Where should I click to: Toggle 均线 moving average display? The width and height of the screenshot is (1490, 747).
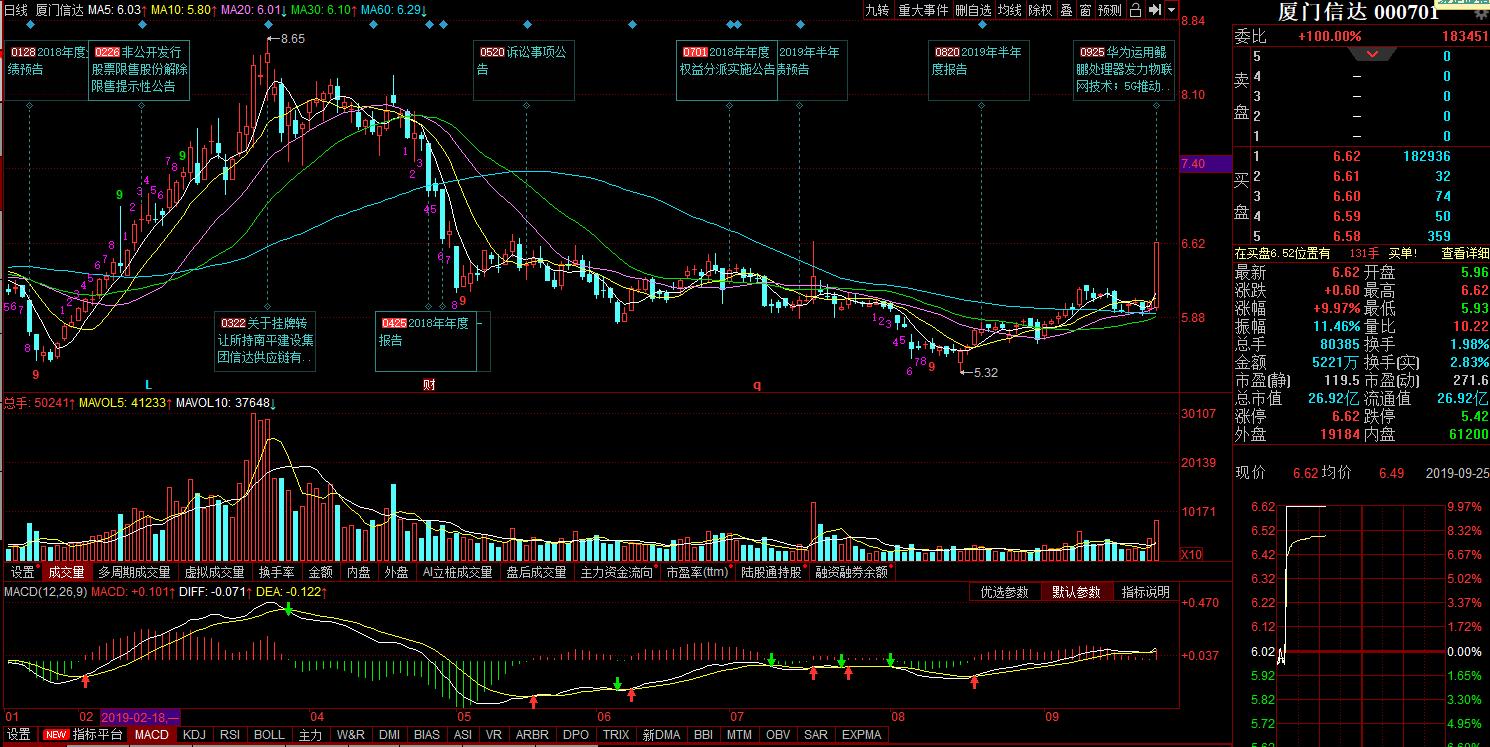1011,10
